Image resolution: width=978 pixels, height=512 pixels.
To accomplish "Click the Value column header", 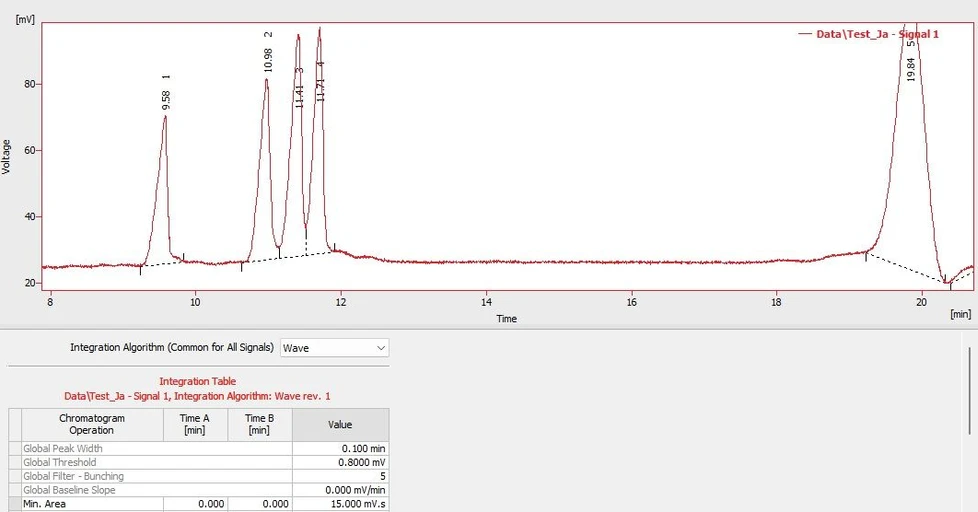I will (340, 425).
